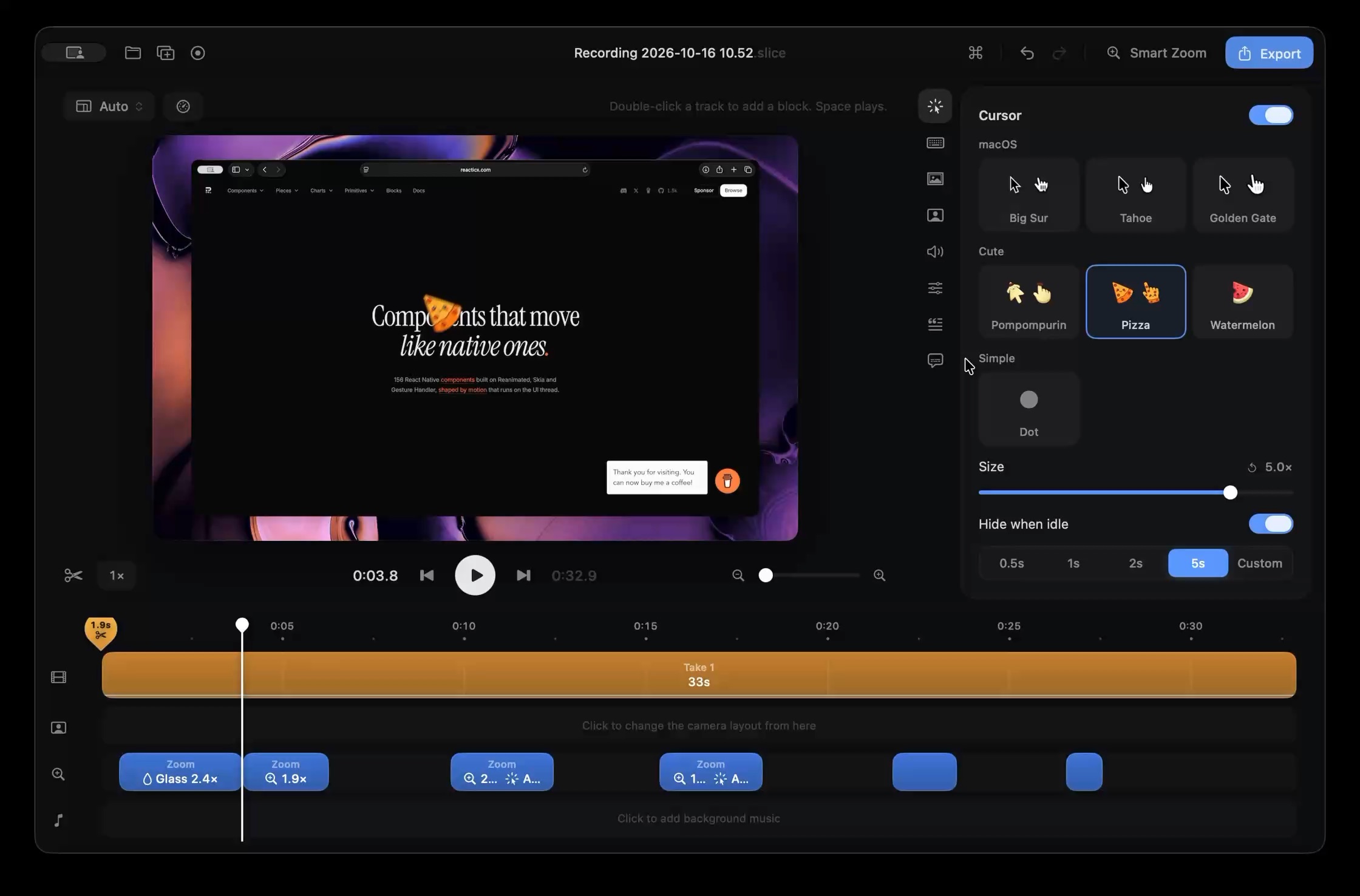Open the Auto layout dropdown
This screenshot has width=1360, height=896.
109,106
